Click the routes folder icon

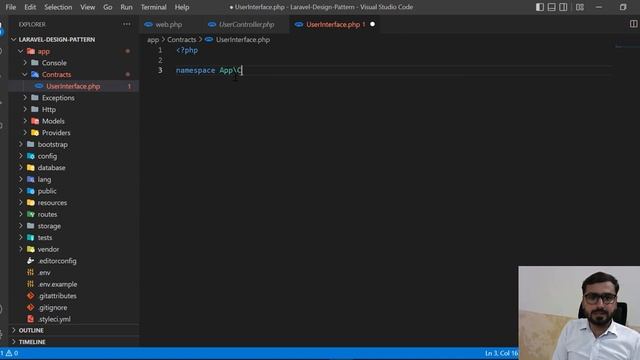click(31, 214)
